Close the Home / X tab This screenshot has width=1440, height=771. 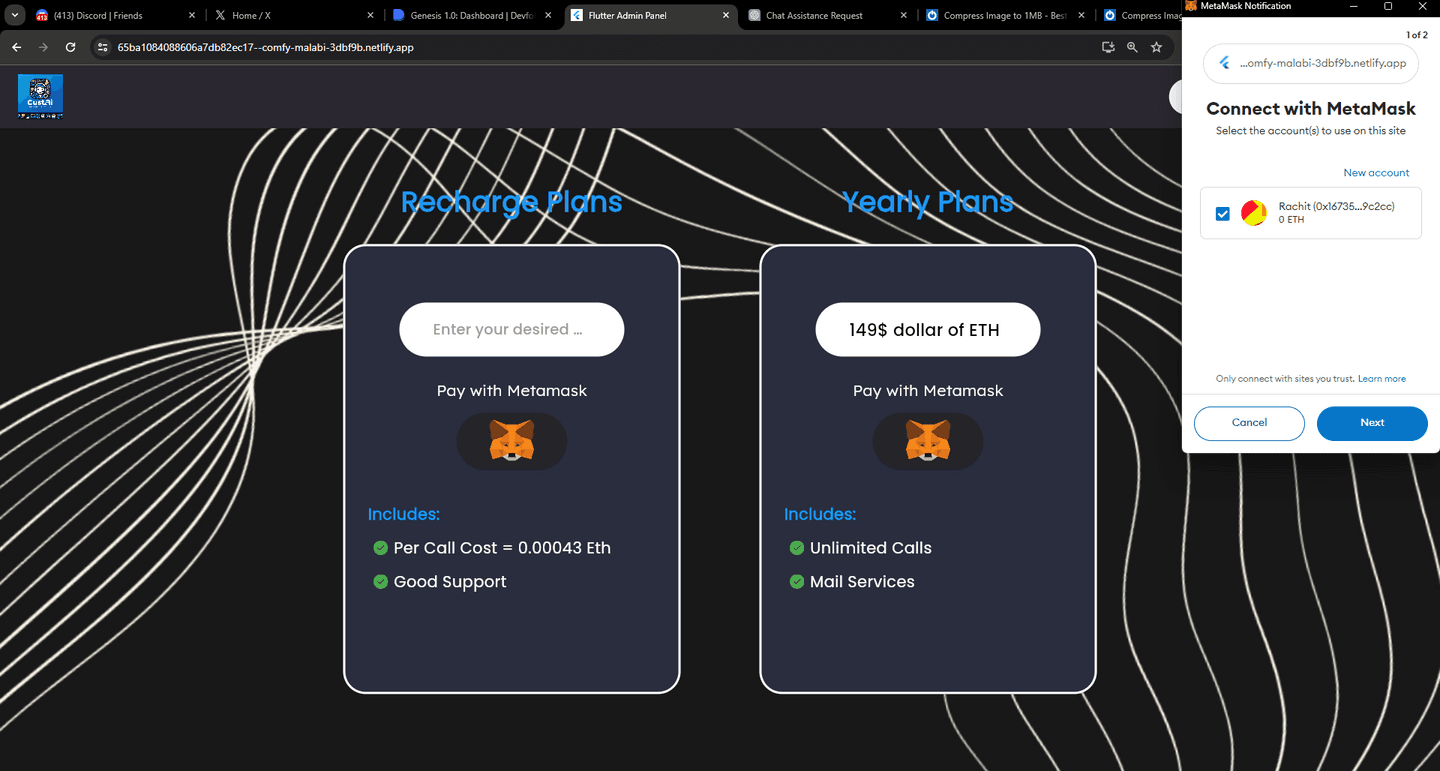(x=370, y=16)
